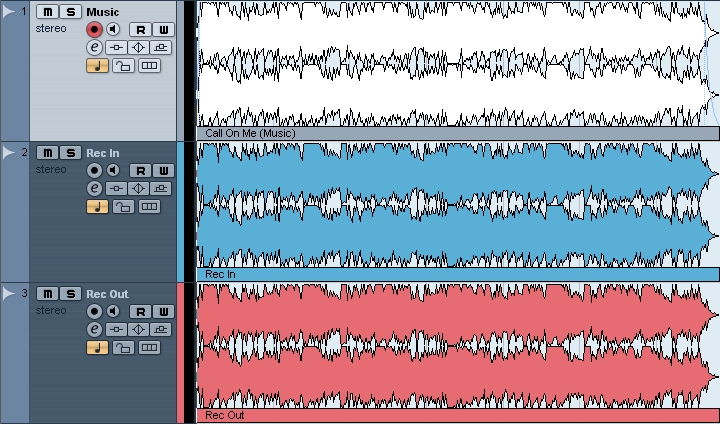Viewport: 720px width, 424px height.
Task: Enable Read automation on Rec In track
Action: click(x=141, y=170)
